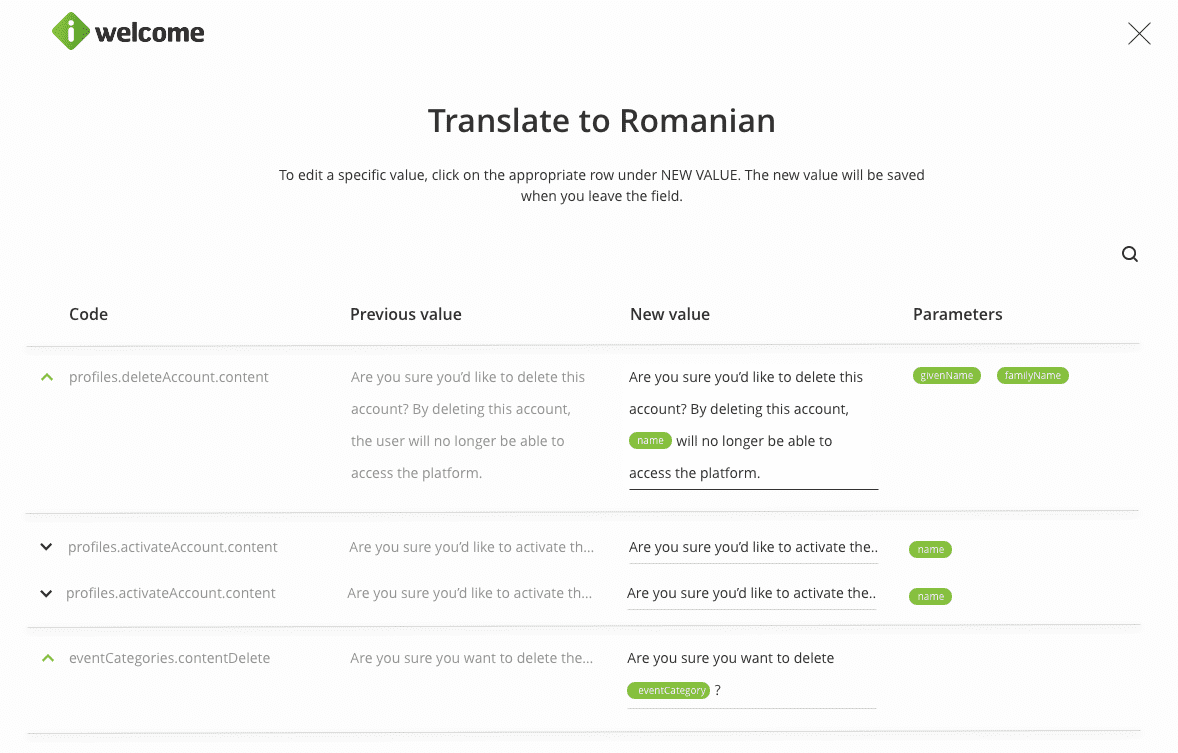The image size is (1178, 753).
Task: Click the iWelcome logo
Action: pos(128,32)
